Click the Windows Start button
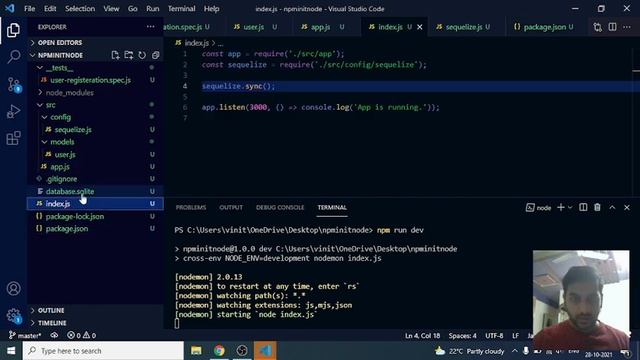This screenshot has width=640, height=360. [11, 351]
